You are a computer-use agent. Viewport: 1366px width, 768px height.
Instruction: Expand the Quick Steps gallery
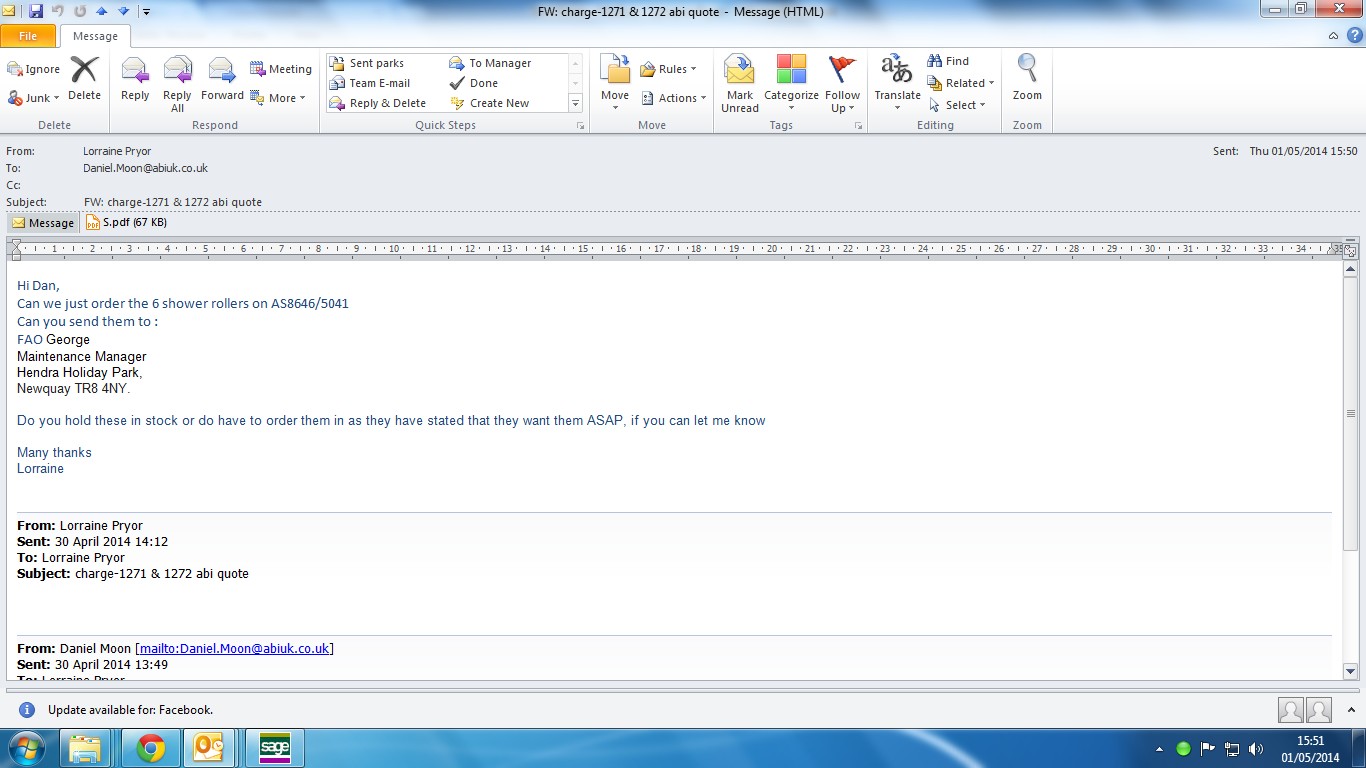pos(575,103)
